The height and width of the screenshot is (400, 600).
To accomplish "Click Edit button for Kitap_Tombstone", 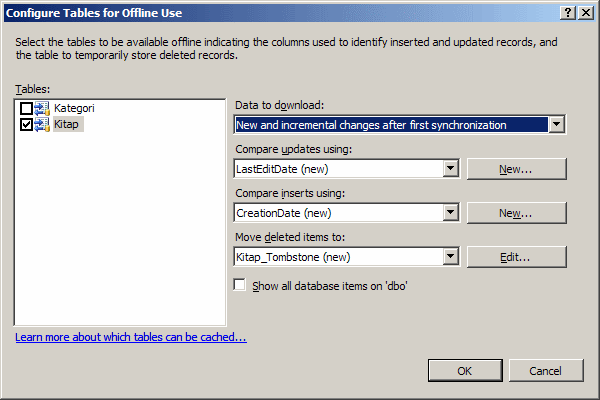I will pos(514,257).
